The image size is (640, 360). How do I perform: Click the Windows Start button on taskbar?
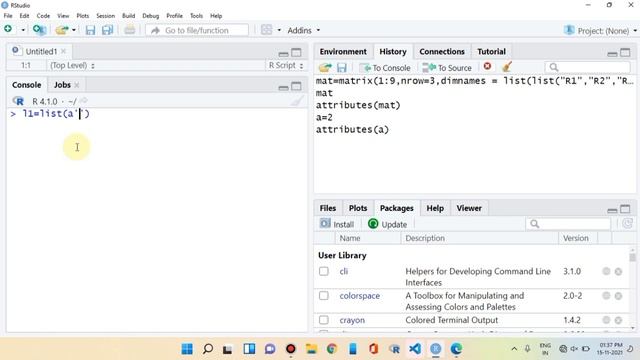(x=187, y=349)
